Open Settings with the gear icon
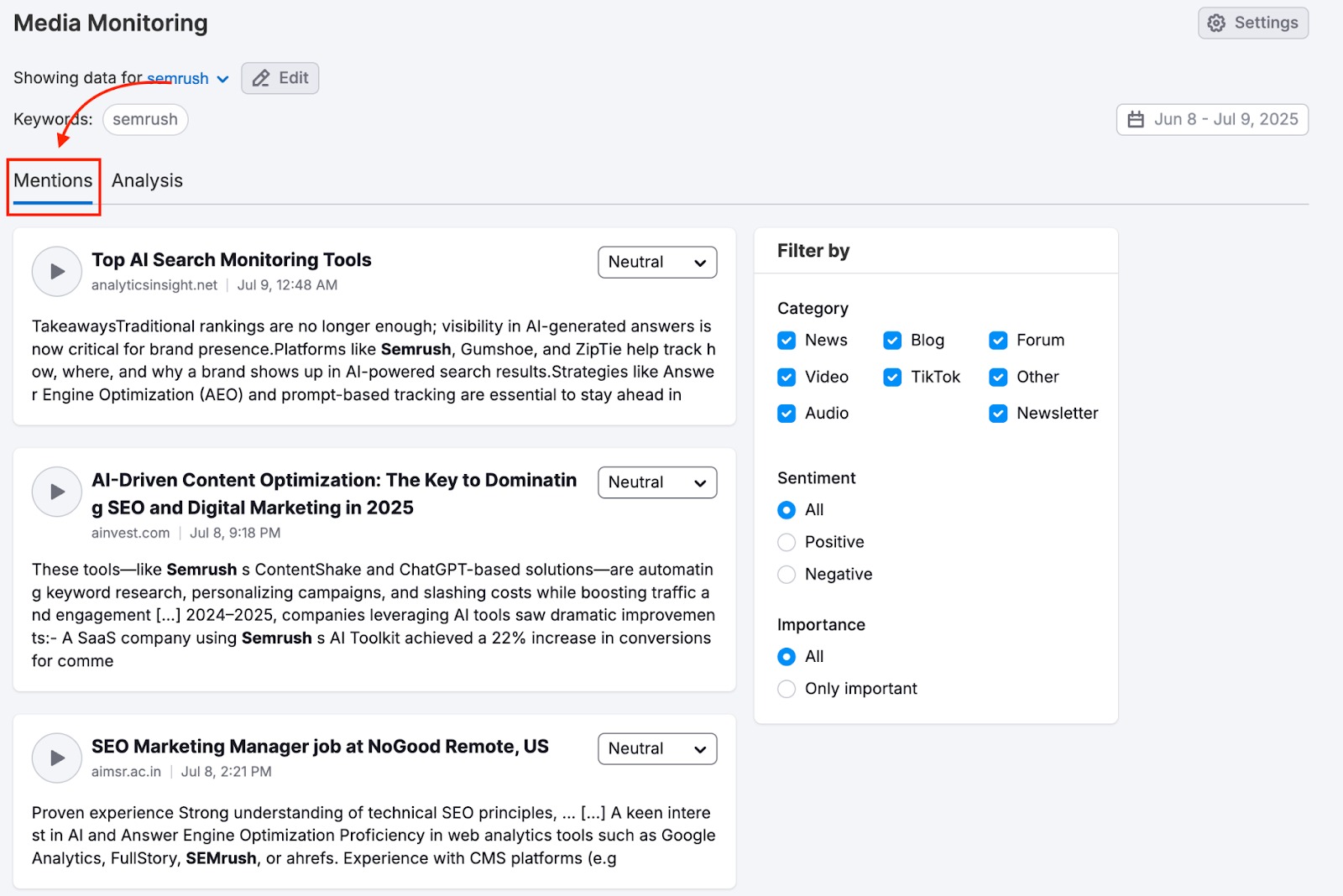The height and width of the screenshot is (896, 1343). click(1216, 23)
